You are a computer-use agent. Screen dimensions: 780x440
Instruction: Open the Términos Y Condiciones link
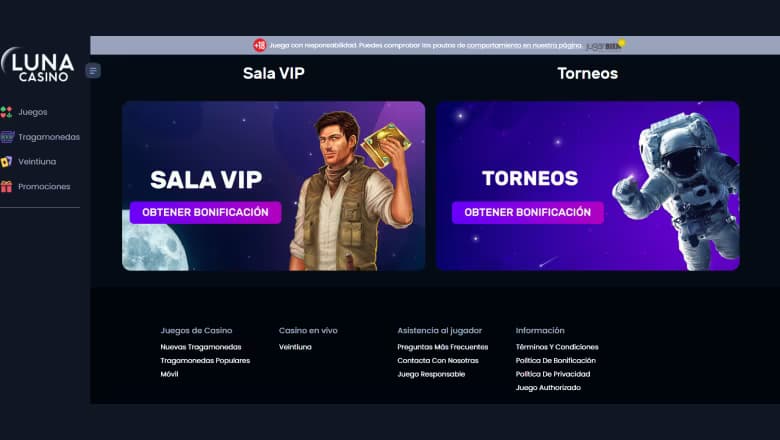pyautogui.click(x=557, y=347)
